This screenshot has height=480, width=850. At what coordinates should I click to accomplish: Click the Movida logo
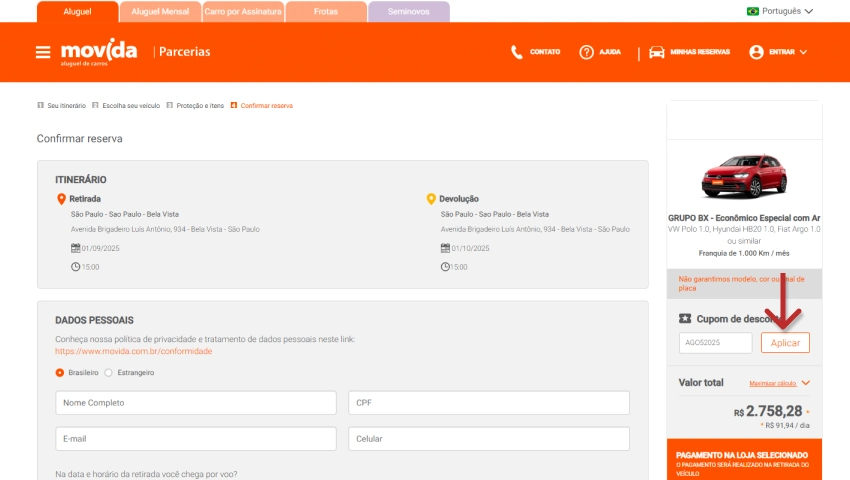[99, 52]
